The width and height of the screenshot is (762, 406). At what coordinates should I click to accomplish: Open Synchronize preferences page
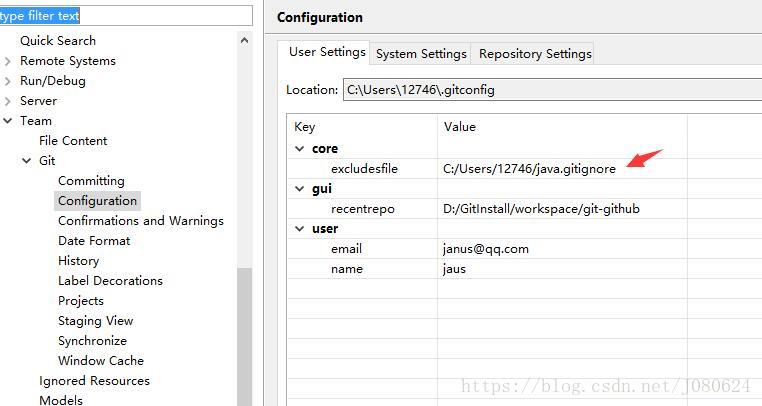[x=92, y=341]
